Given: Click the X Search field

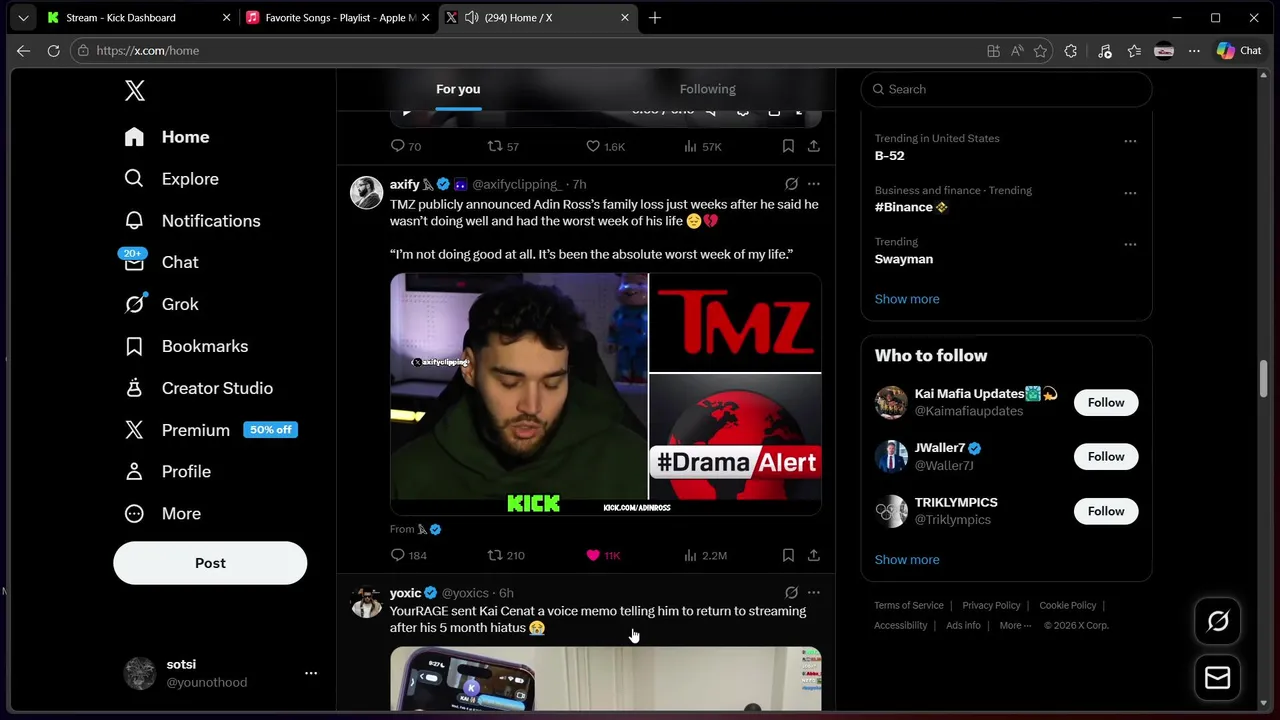Looking at the screenshot, I should 1006,89.
